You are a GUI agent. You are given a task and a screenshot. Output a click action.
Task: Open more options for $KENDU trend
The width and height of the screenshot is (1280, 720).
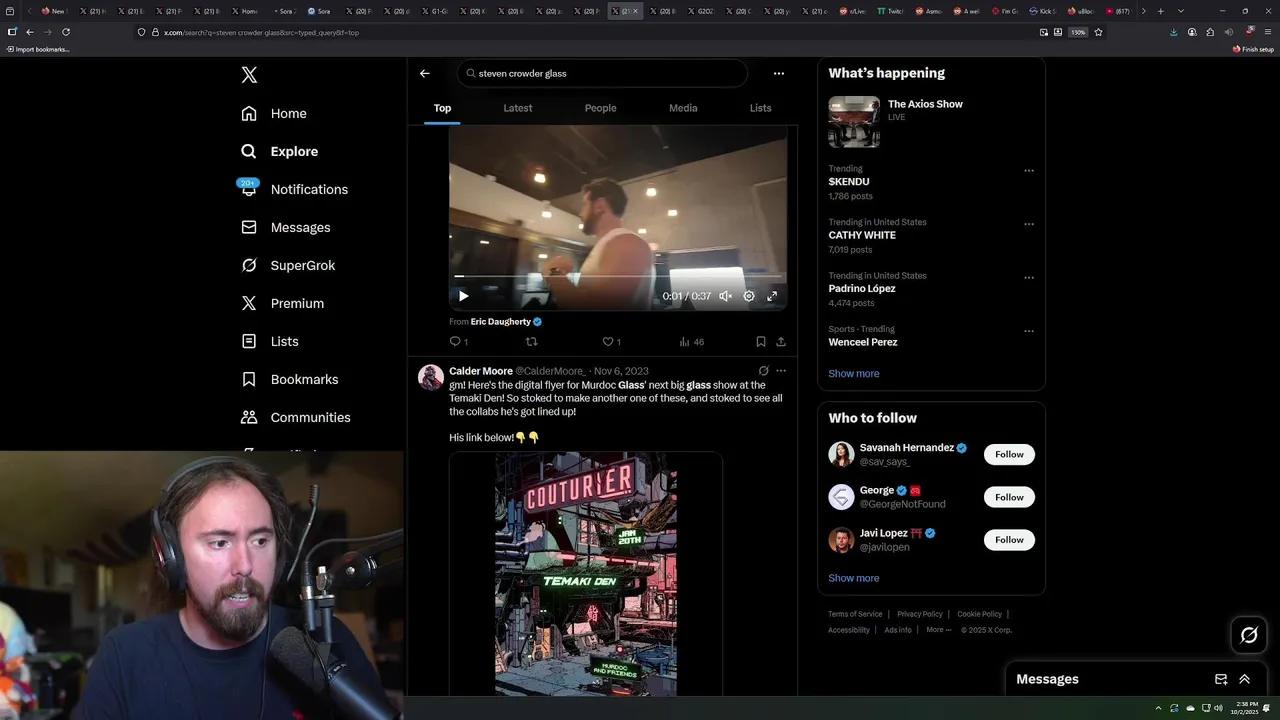pos(1029,171)
